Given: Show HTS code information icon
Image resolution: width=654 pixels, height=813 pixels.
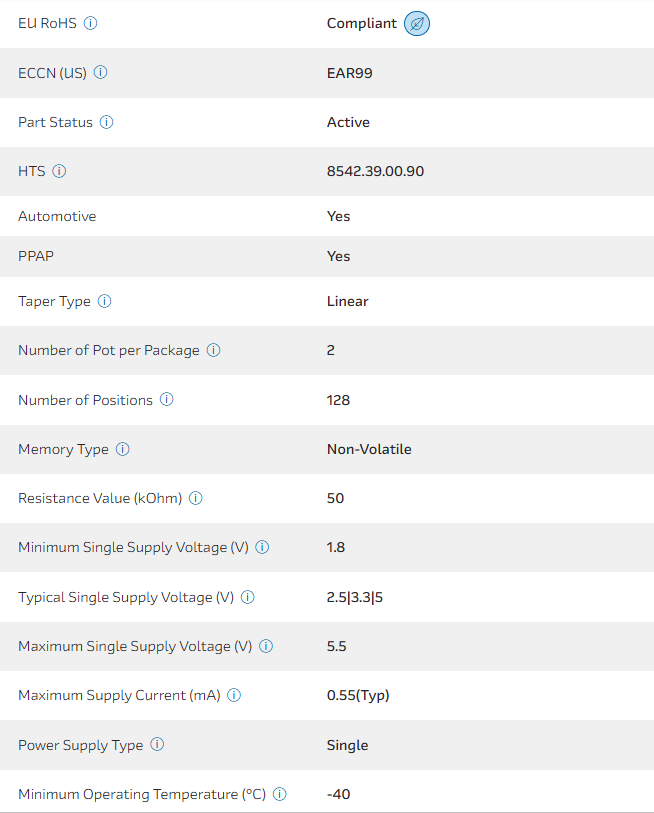Looking at the screenshot, I should [59, 171].
